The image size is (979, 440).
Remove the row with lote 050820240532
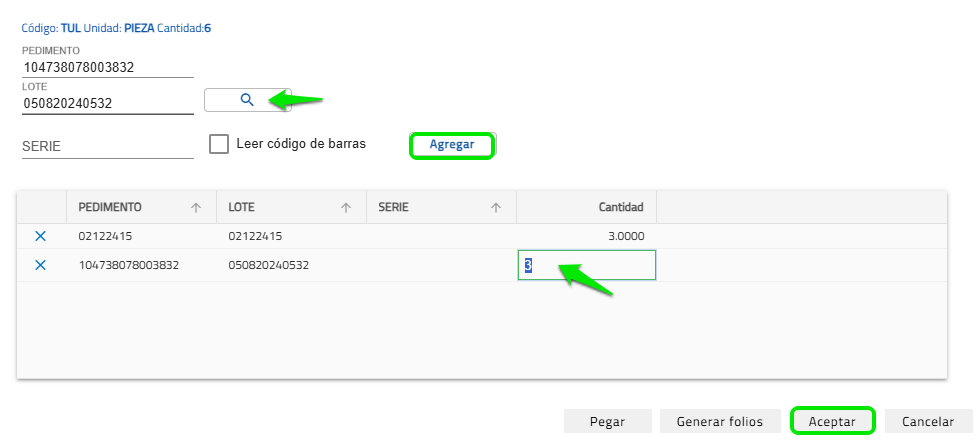pos(41,265)
